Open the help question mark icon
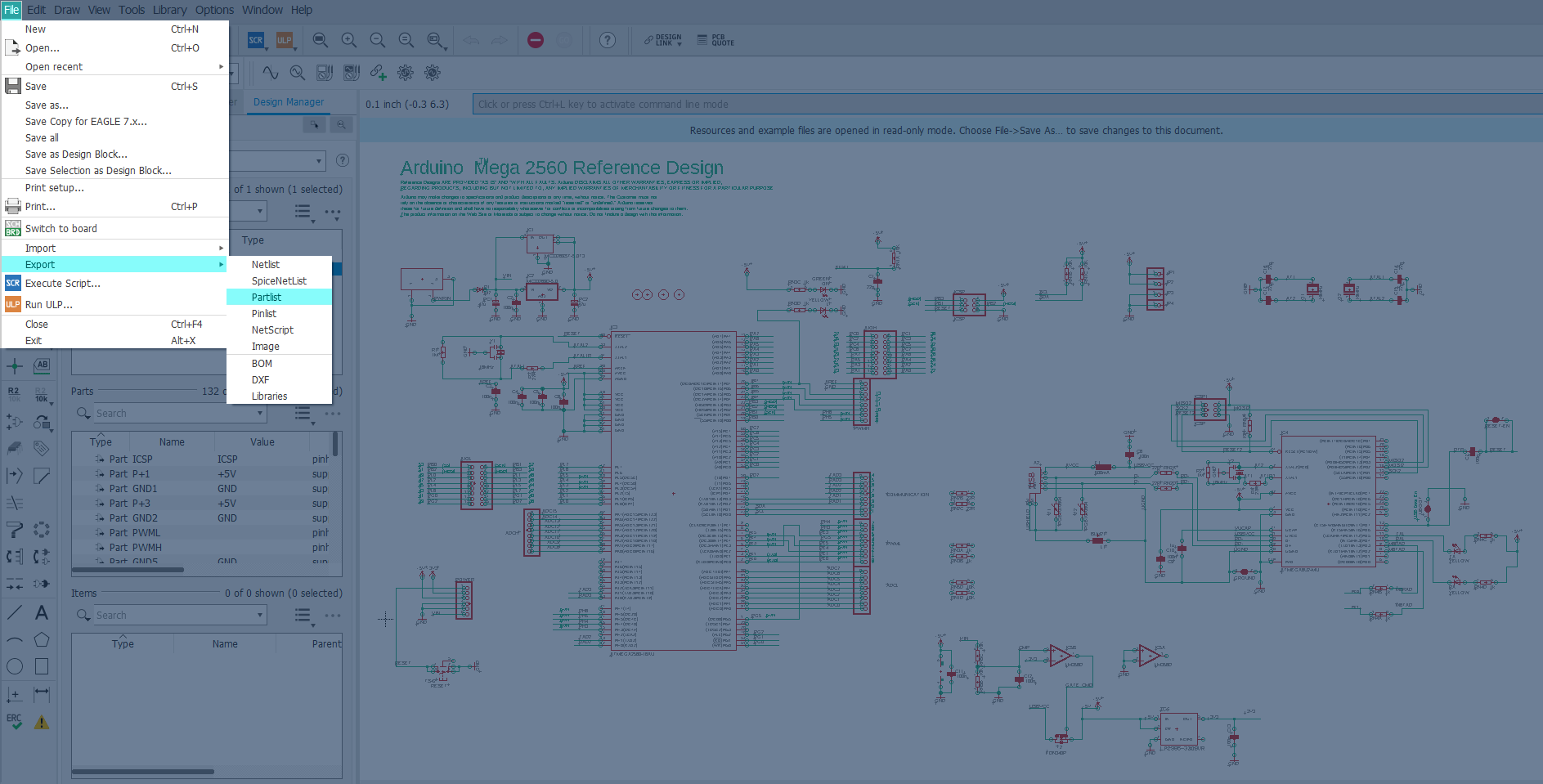 (x=608, y=40)
